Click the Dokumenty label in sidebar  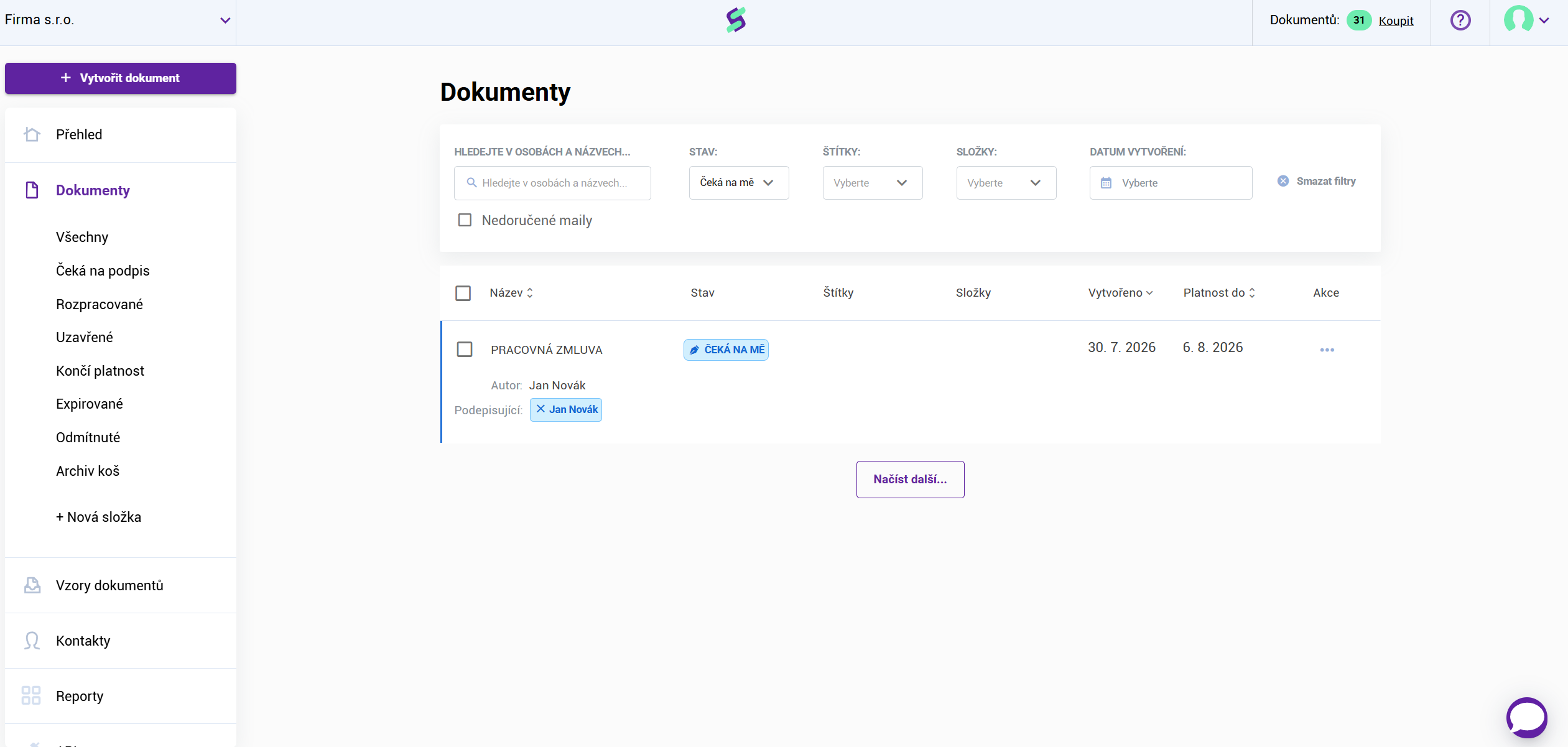pyautogui.click(x=93, y=190)
